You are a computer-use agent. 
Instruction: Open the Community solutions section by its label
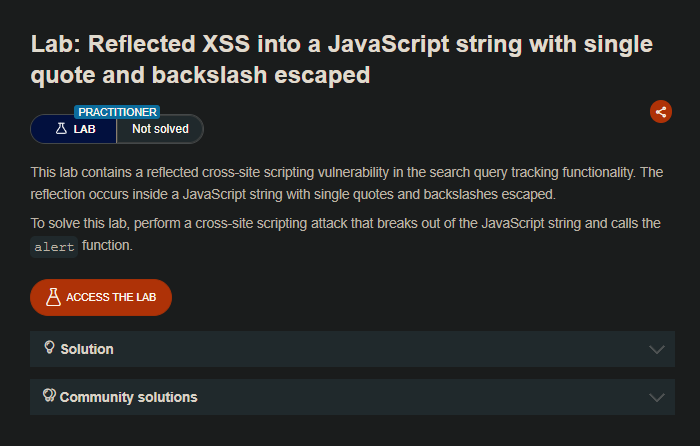tap(128, 397)
